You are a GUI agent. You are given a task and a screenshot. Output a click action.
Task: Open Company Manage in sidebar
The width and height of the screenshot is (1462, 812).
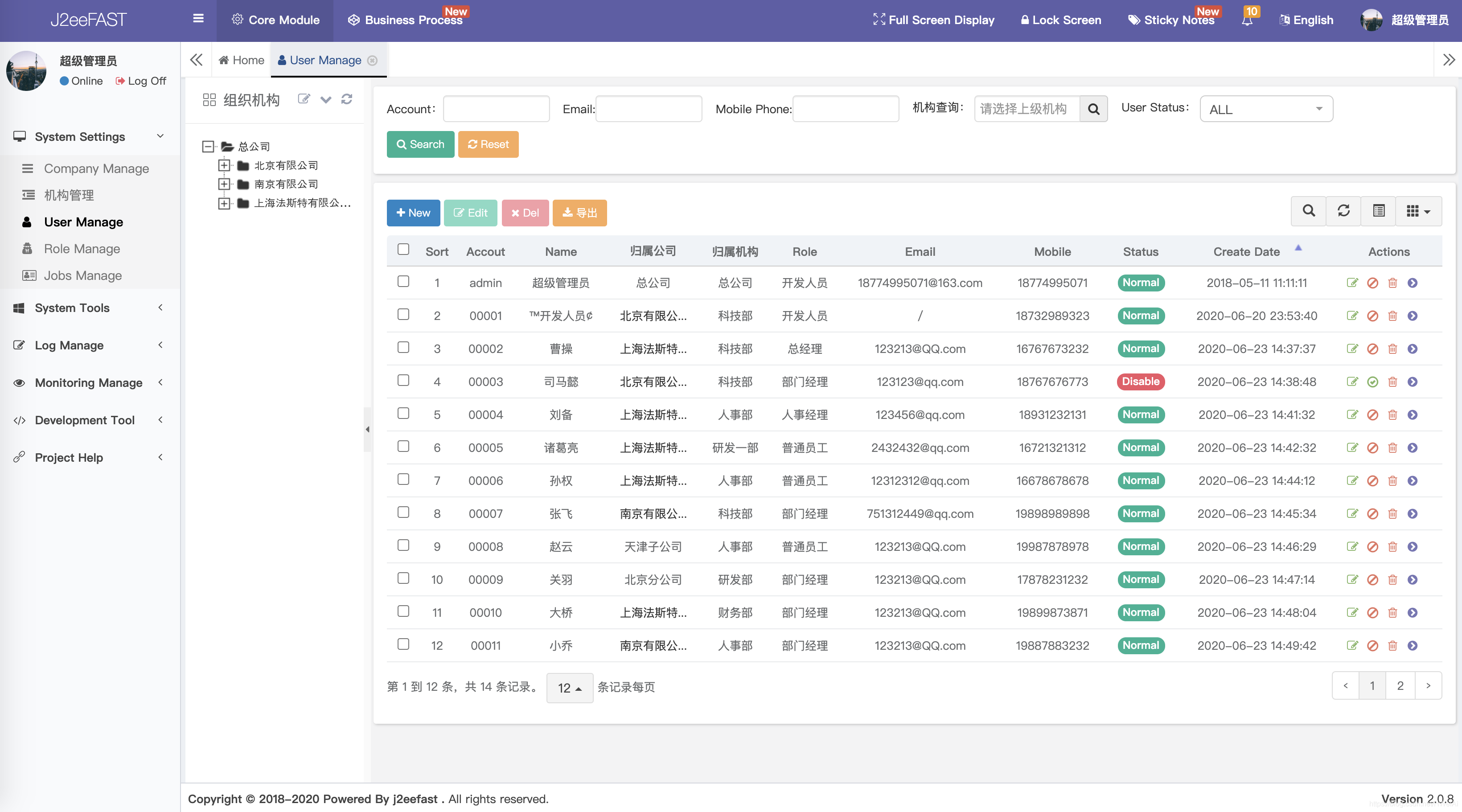(96, 168)
